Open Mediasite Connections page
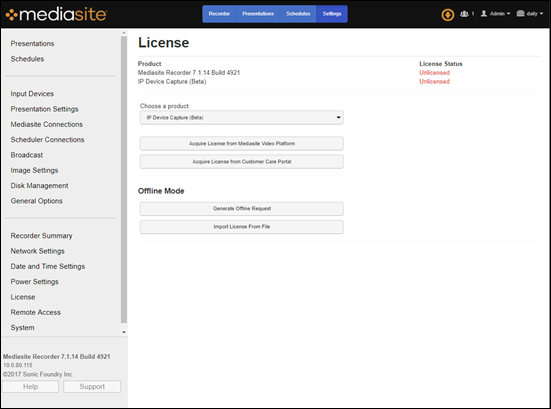 46,124
